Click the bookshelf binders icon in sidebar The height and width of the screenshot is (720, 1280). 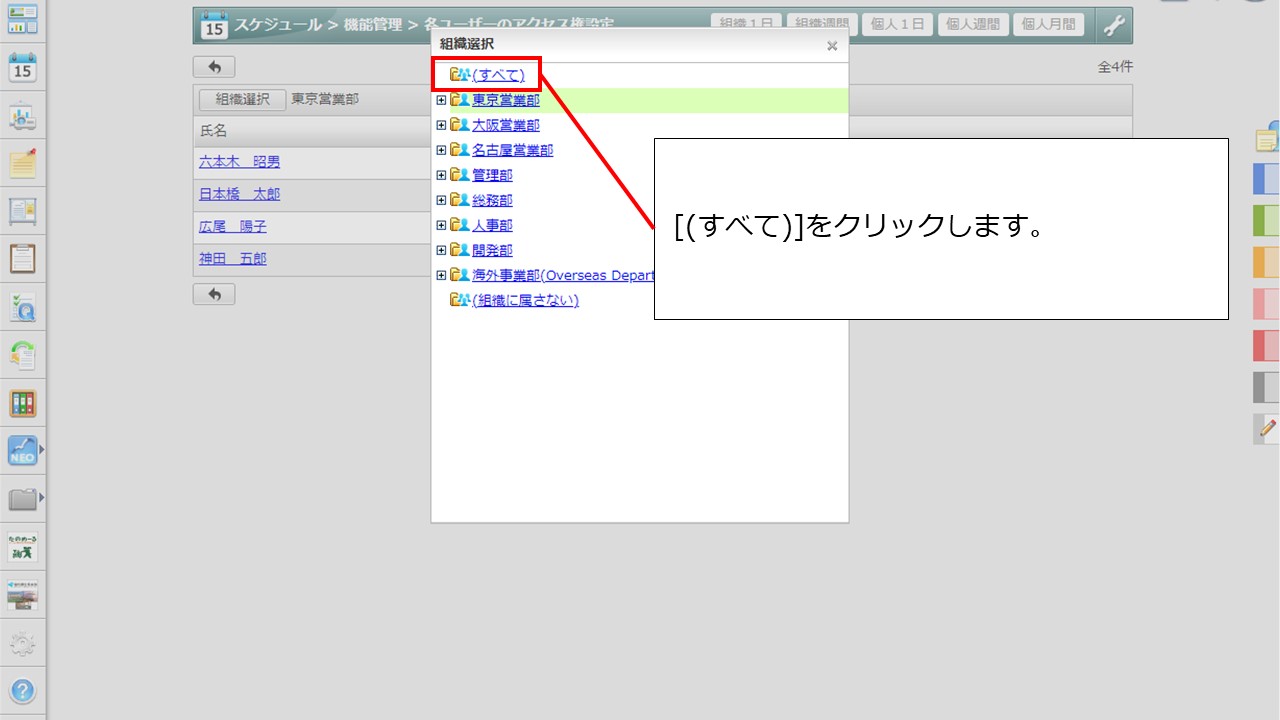(22, 403)
